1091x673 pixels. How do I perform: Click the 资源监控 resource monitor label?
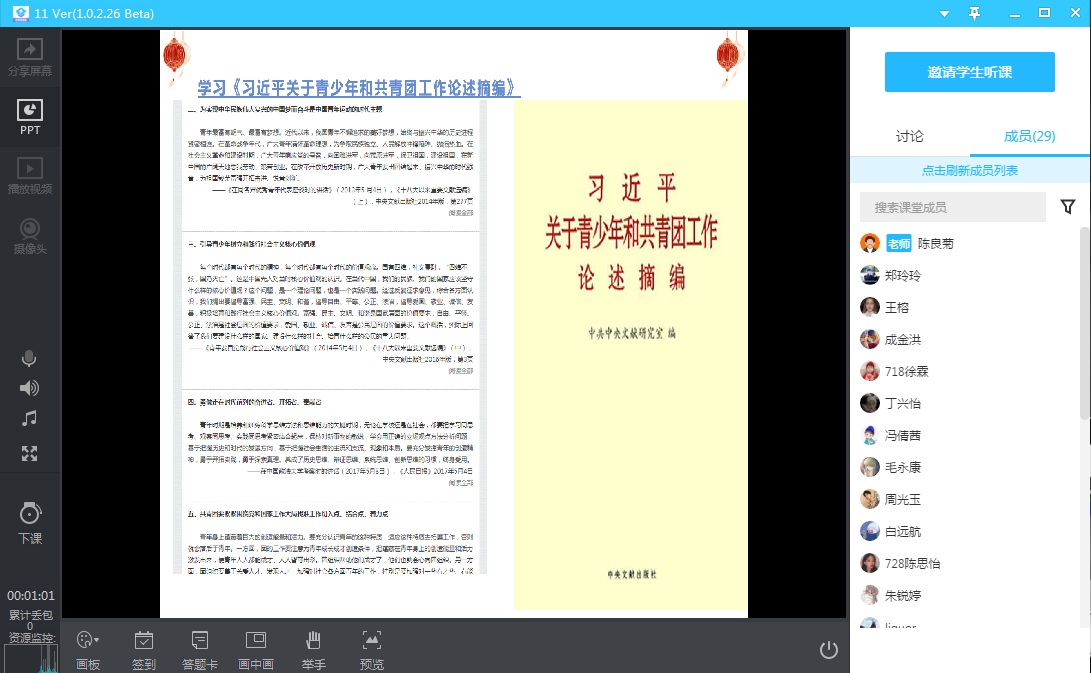(31, 638)
